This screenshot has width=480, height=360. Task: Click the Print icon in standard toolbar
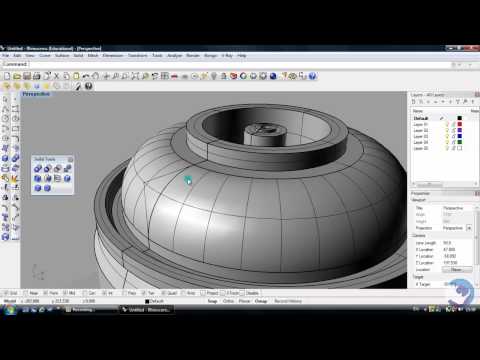tap(37, 76)
